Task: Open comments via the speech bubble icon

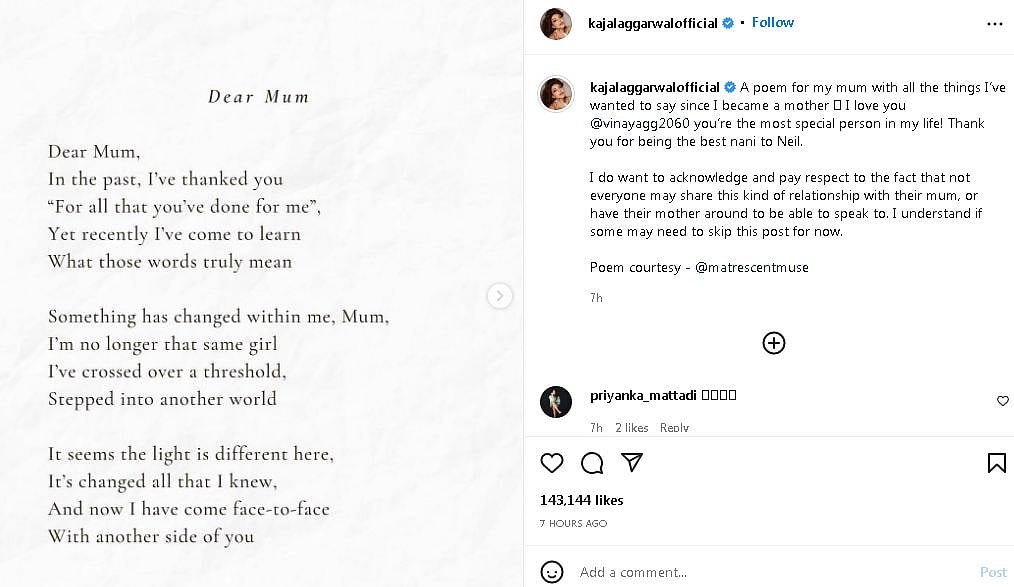Action: (592, 462)
